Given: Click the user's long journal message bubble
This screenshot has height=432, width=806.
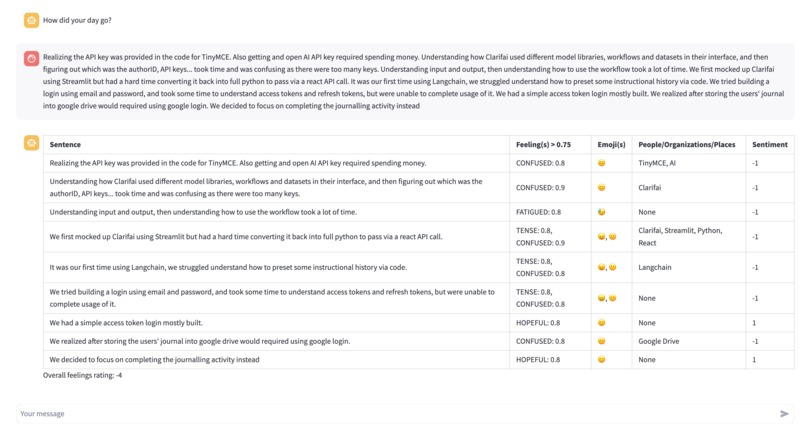Looking at the screenshot, I should tap(405, 82).
